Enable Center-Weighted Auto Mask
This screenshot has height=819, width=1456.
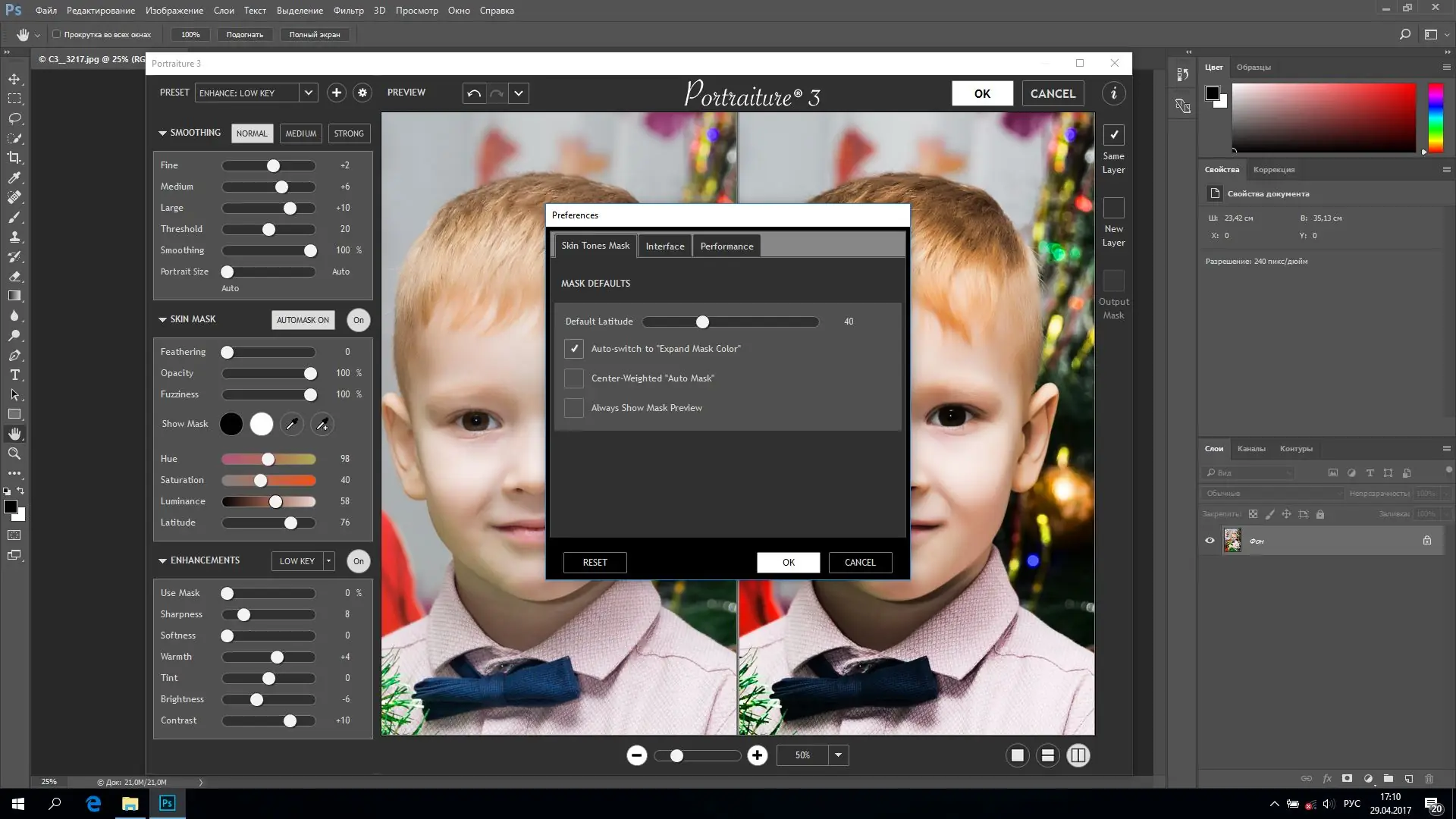pyautogui.click(x=574, y=378)
